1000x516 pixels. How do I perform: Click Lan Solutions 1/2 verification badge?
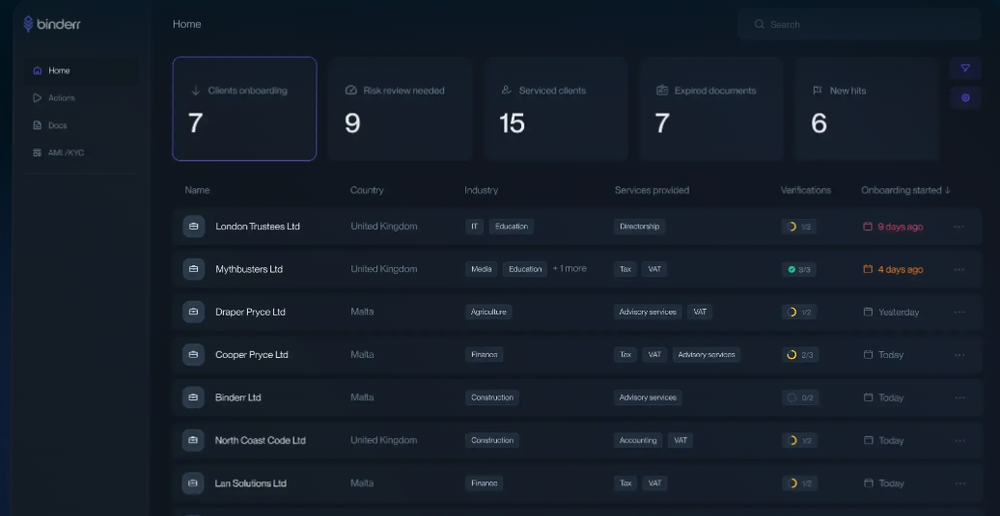[800, 483]
